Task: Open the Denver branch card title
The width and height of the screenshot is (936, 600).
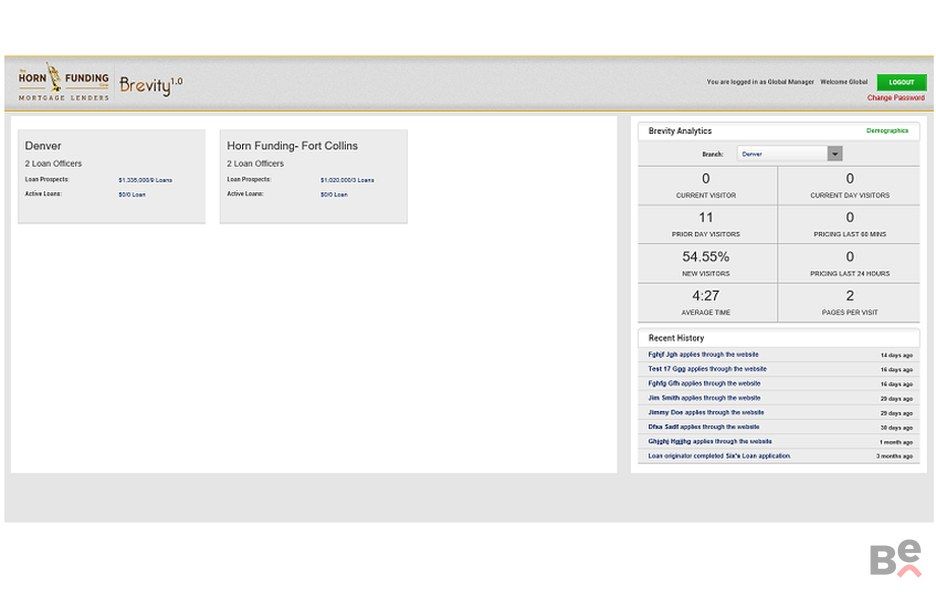Action: (43, 146)
